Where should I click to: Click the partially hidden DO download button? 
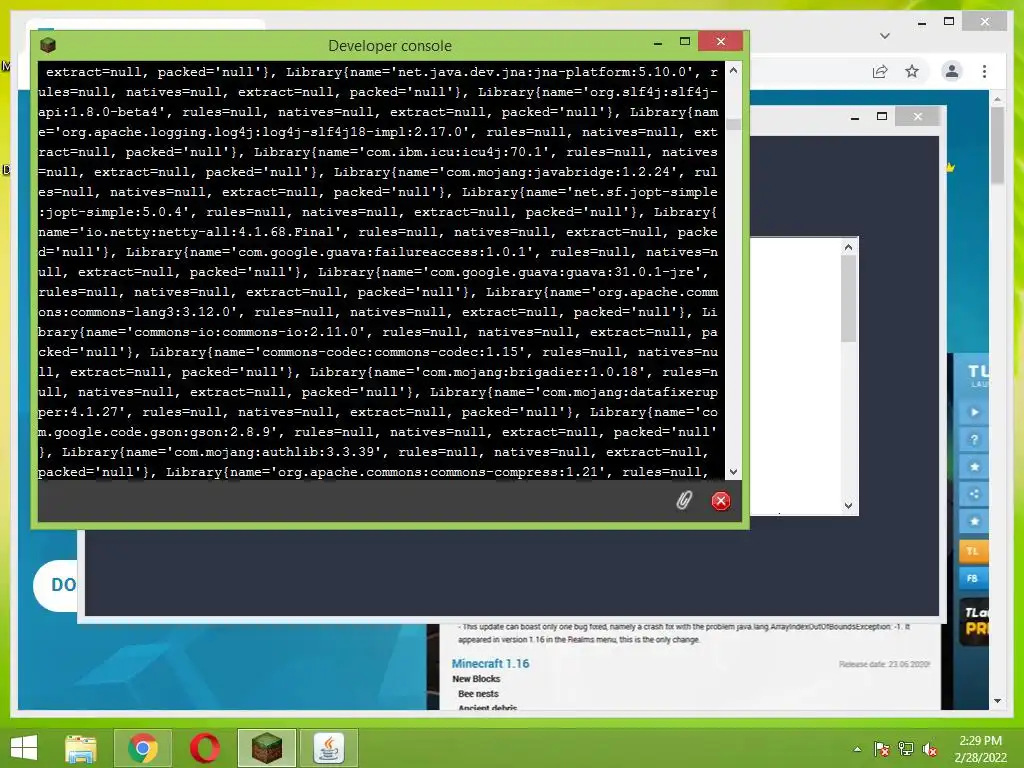56,584
